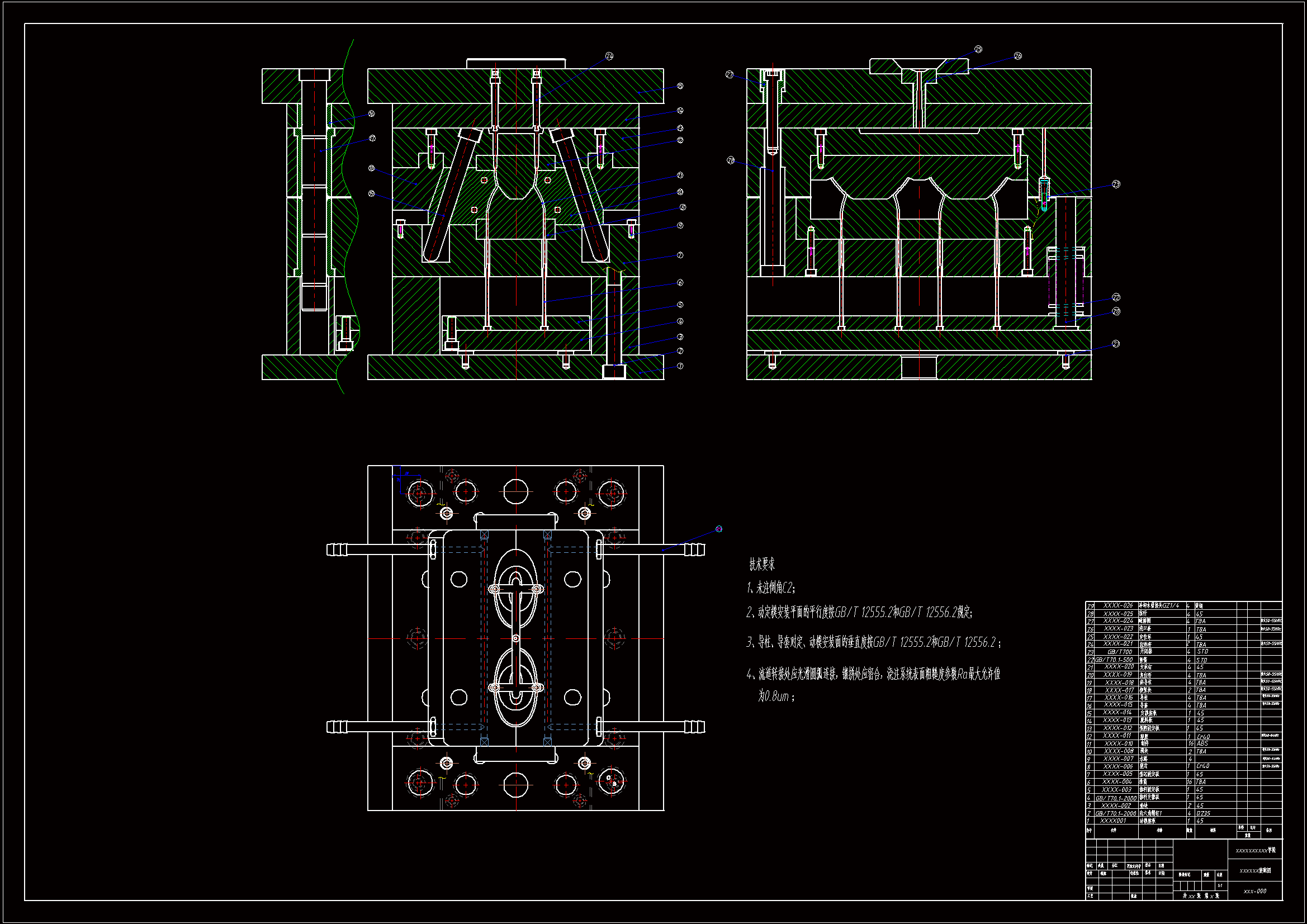This screenshot has height=924, width=1307.
Task: Click part balloon 1 at bottom plate
Action: click(x=680, y=366)
